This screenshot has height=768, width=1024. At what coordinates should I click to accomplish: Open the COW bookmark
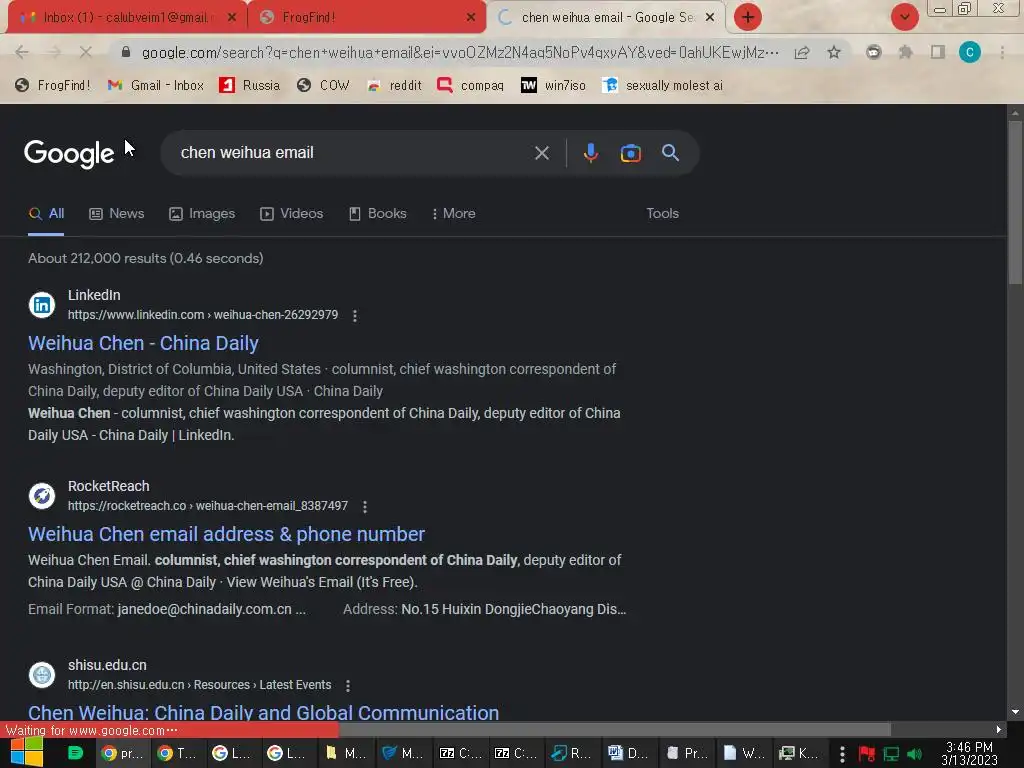point(323,86)
